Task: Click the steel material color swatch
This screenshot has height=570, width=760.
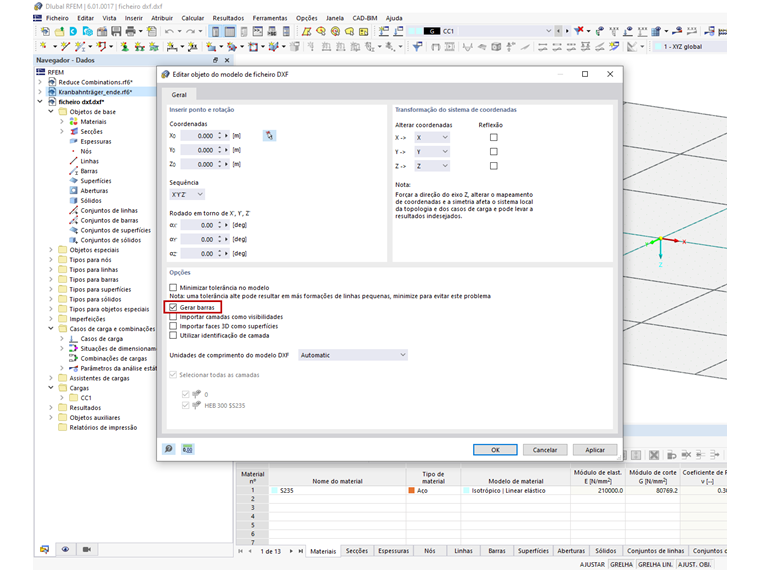Action: (x=412, y=491)
